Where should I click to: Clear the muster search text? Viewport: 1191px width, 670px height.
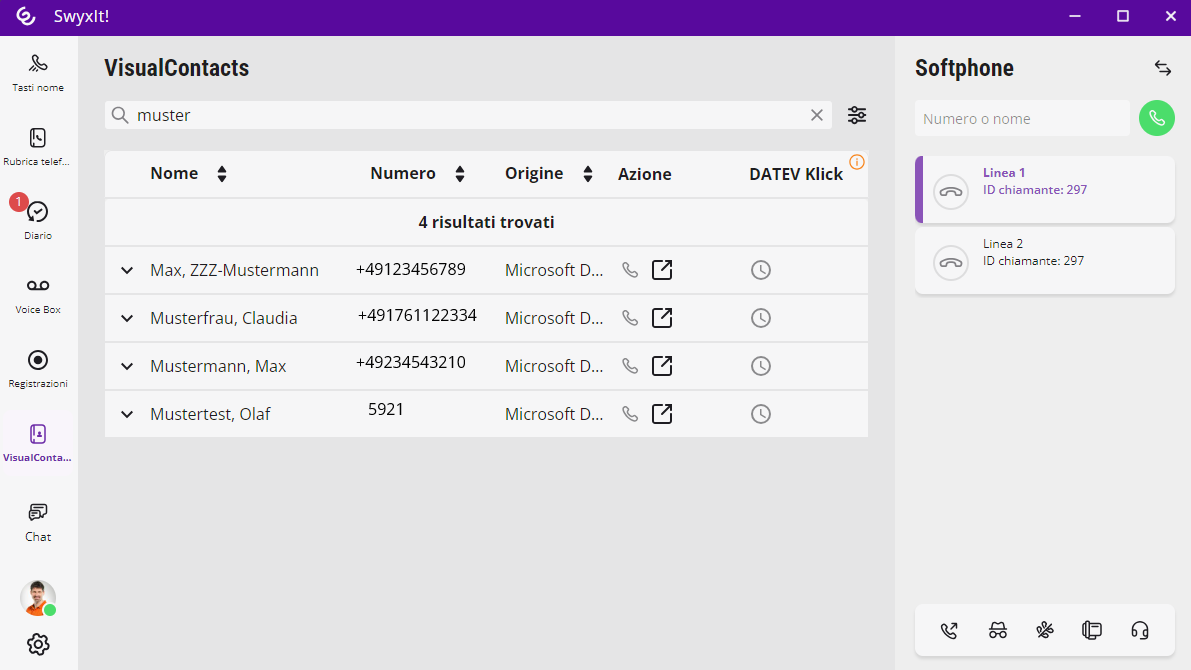tap(817, 115)
